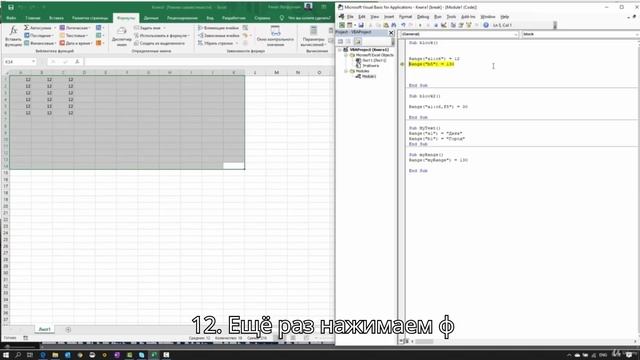Switch to the Данные ribbon tab
This screenshot has width=640, height=360.
pyautogui.click(x=151, y=18)
